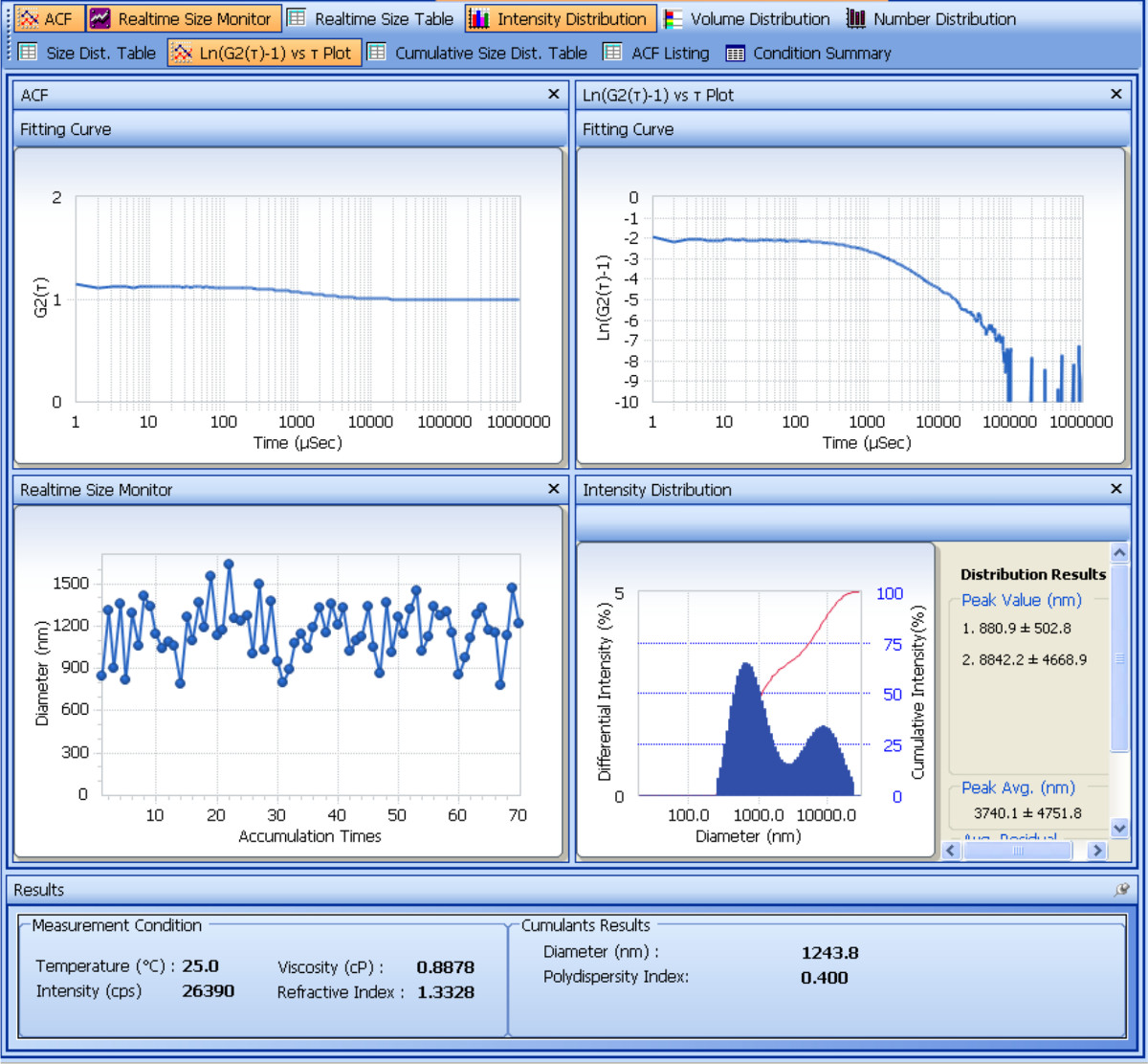Open the Realtime Size Table icon
Screen dimensions: 1148x1064
tap(298, 19)
